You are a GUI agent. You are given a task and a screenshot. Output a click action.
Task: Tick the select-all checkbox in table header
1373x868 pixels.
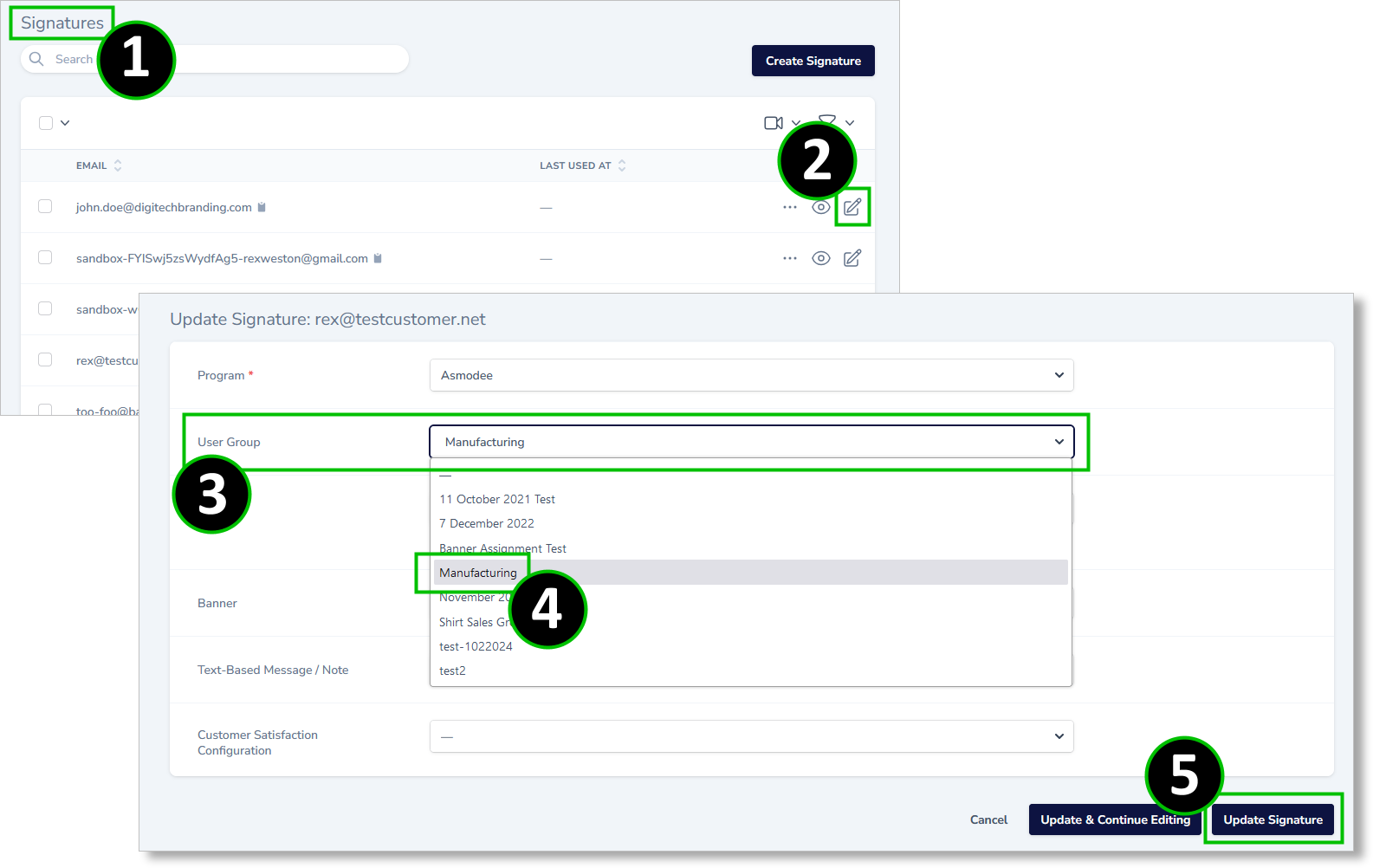(x=46, y=123)
